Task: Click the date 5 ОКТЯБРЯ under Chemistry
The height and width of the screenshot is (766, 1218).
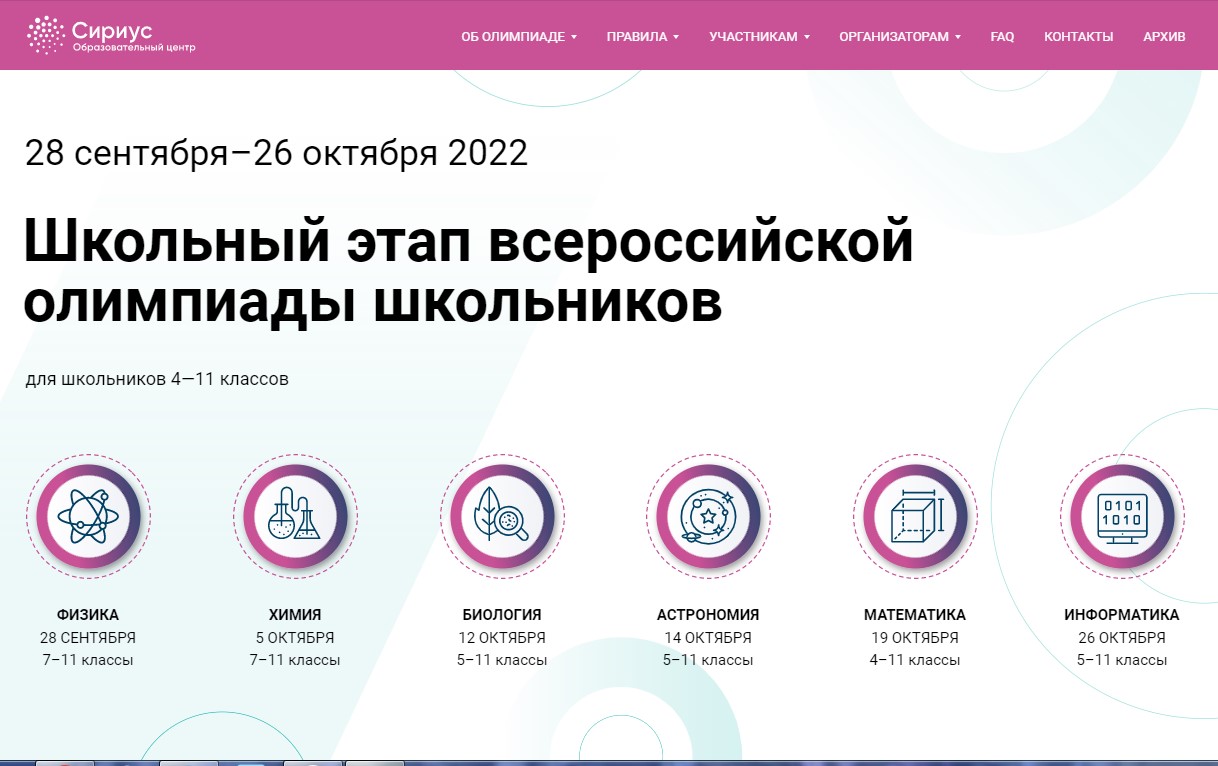Action: (295, 638)
